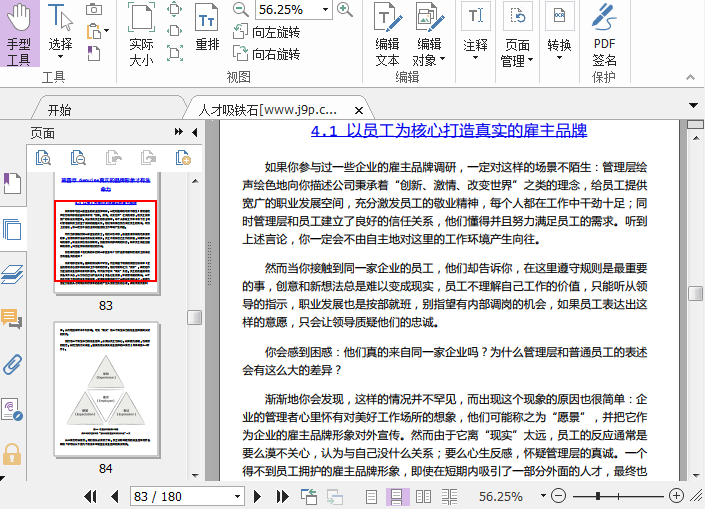The height and width of the screenshot is (509, 705).
Task: Open Edit Text tool (编辑文本)
Action: [388, 35]
